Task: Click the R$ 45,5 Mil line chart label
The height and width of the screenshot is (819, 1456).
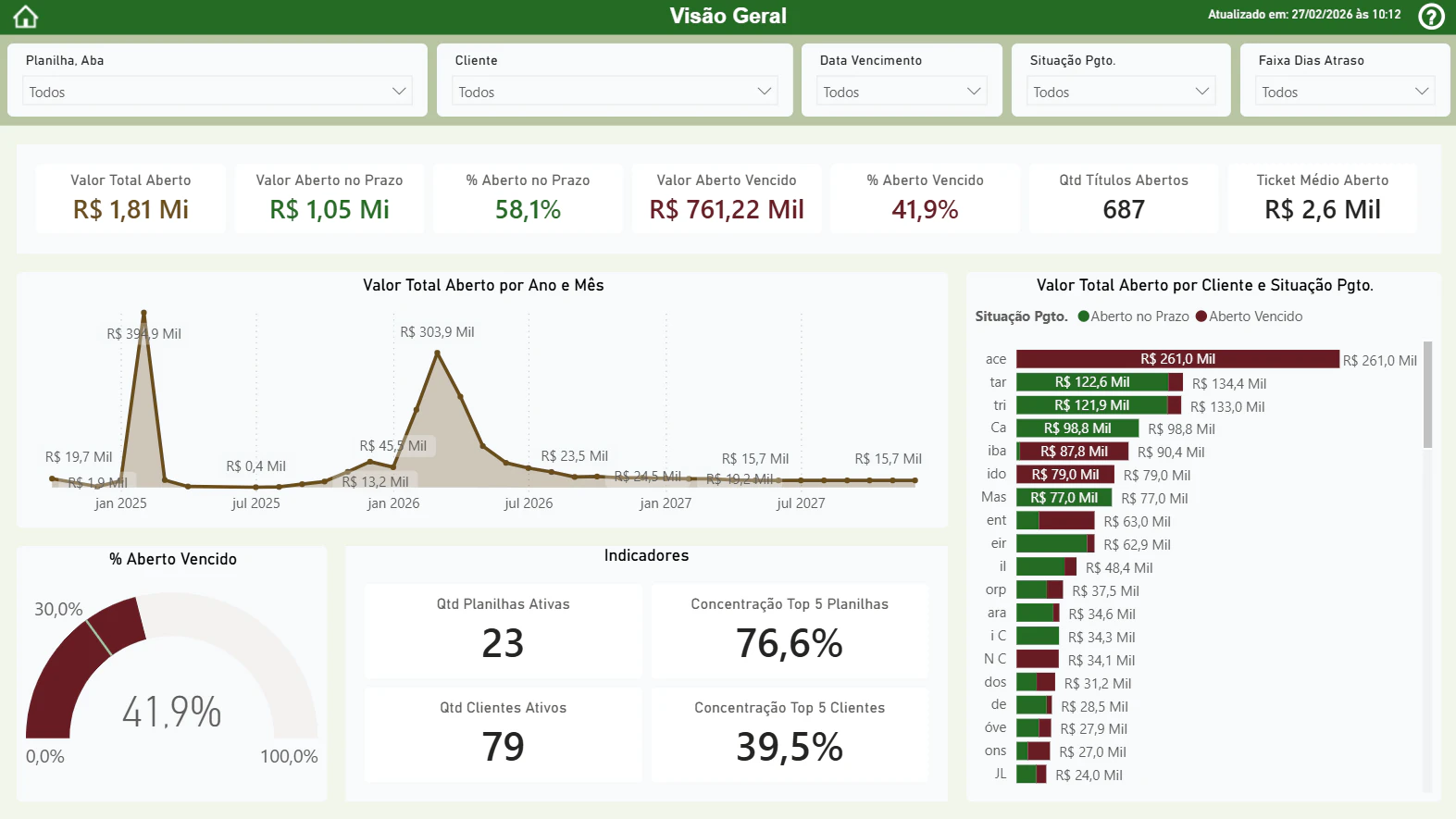Action: pyautogui.click(x=393, y=446)
